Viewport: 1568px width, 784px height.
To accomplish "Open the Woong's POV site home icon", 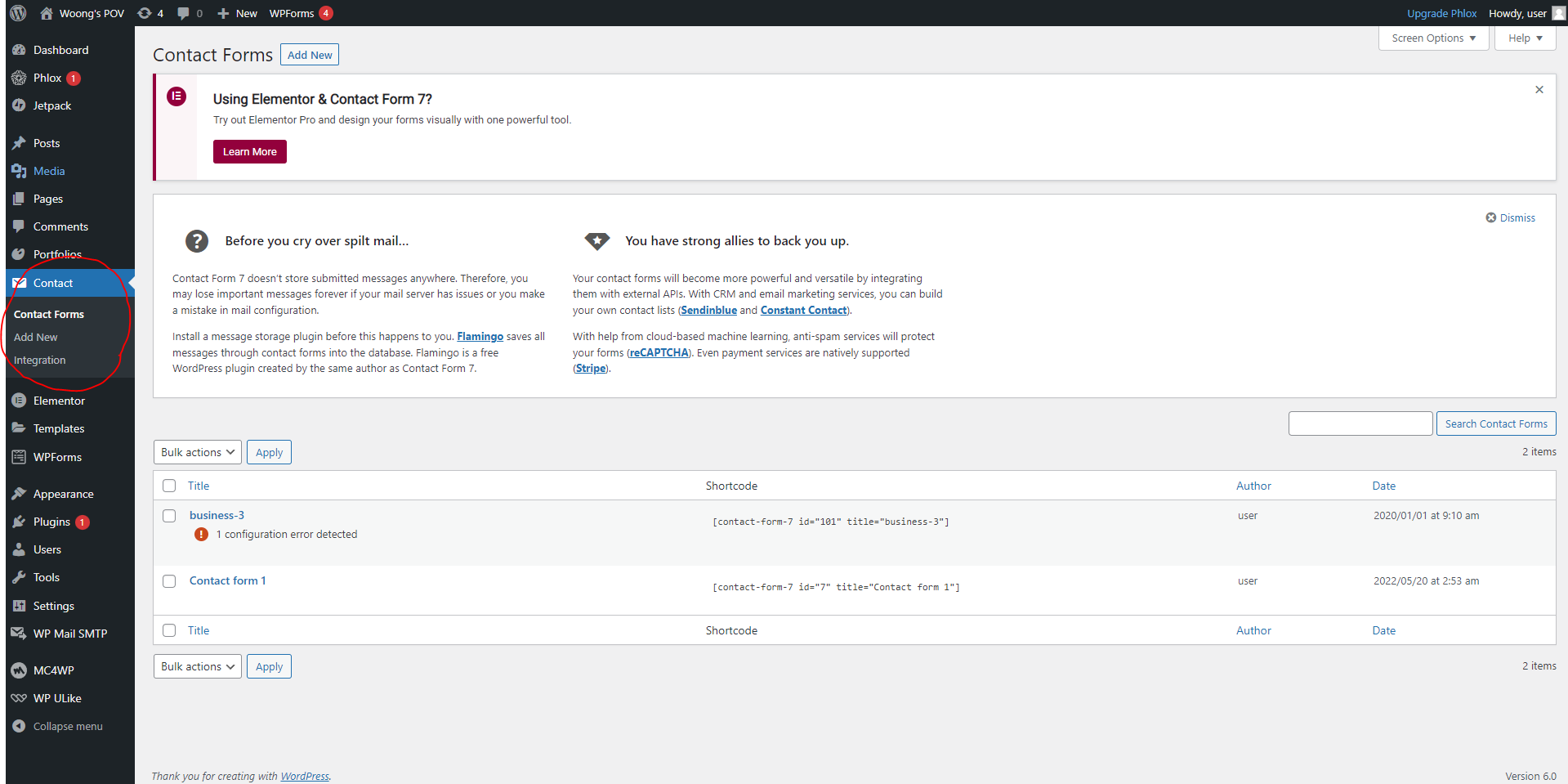I will click(47, 13).
